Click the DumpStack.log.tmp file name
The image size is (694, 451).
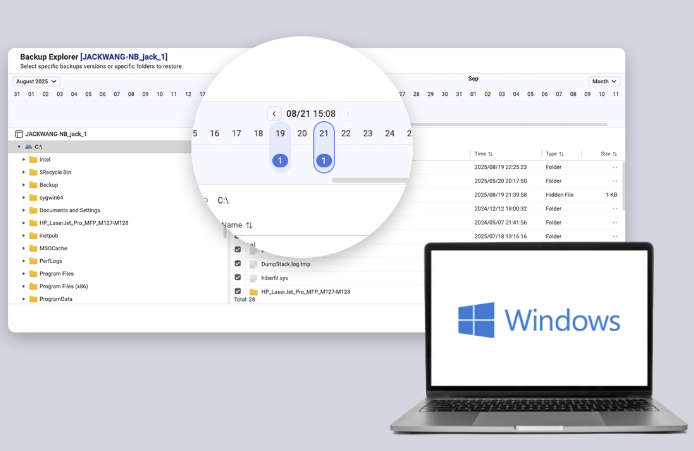coord(285,264)
